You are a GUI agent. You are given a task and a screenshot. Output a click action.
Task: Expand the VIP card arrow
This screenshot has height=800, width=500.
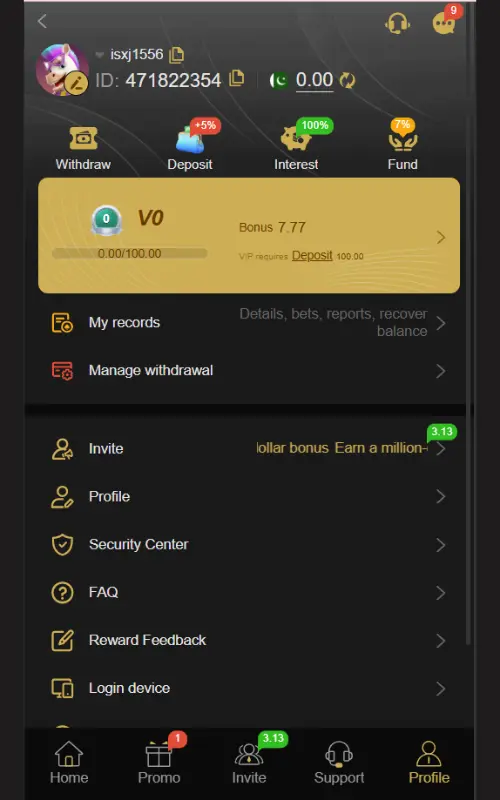[x=441, y=237]
